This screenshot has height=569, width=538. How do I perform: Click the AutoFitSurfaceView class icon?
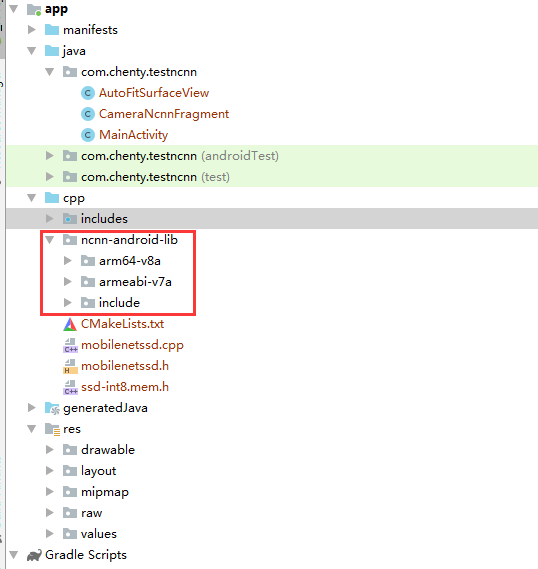[x=87, y=93]
